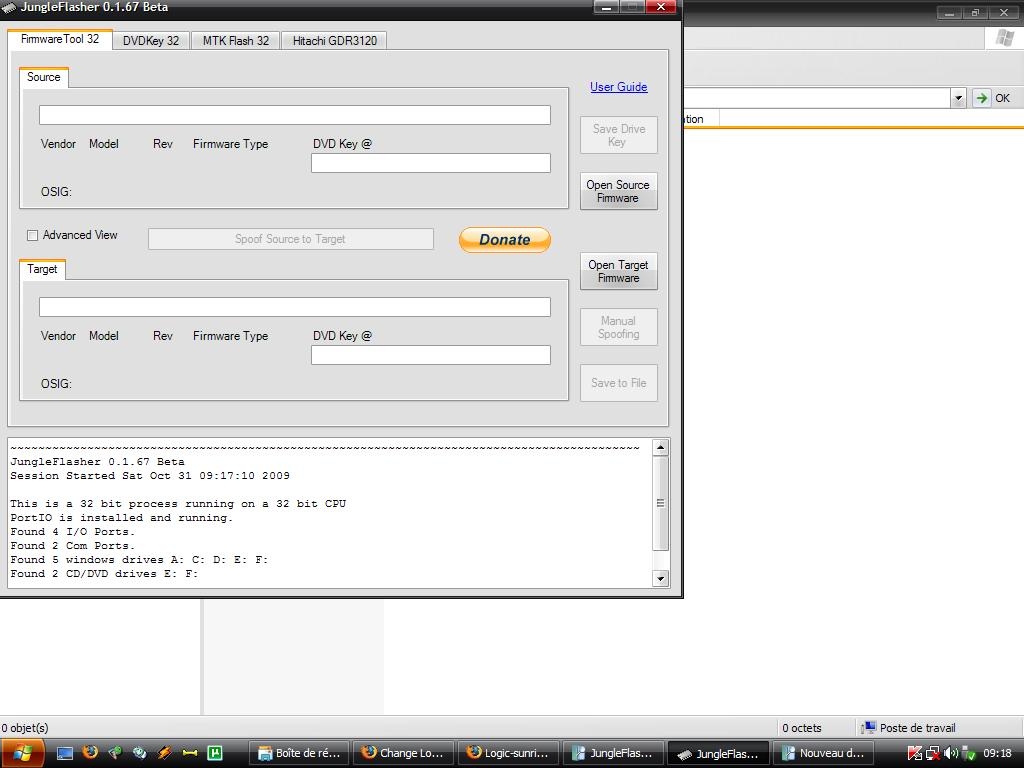Screen dimensions: 1024x768
Task: Click log line 'Session Started Sat Oct 31'
Action: pos(150,475)
